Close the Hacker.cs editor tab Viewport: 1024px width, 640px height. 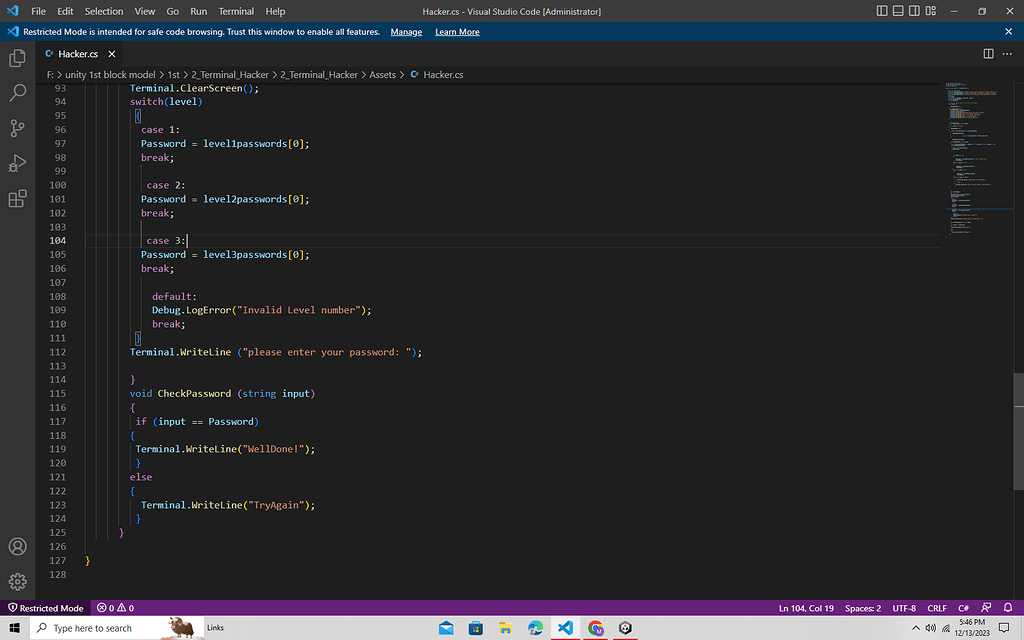[x=112, y=54]
